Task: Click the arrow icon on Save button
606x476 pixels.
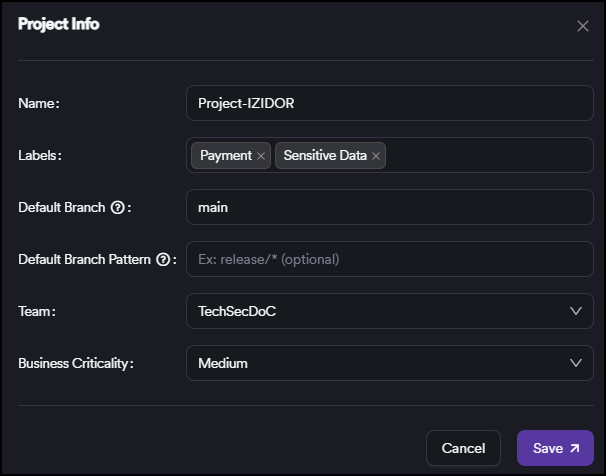Action: [574, 449]
